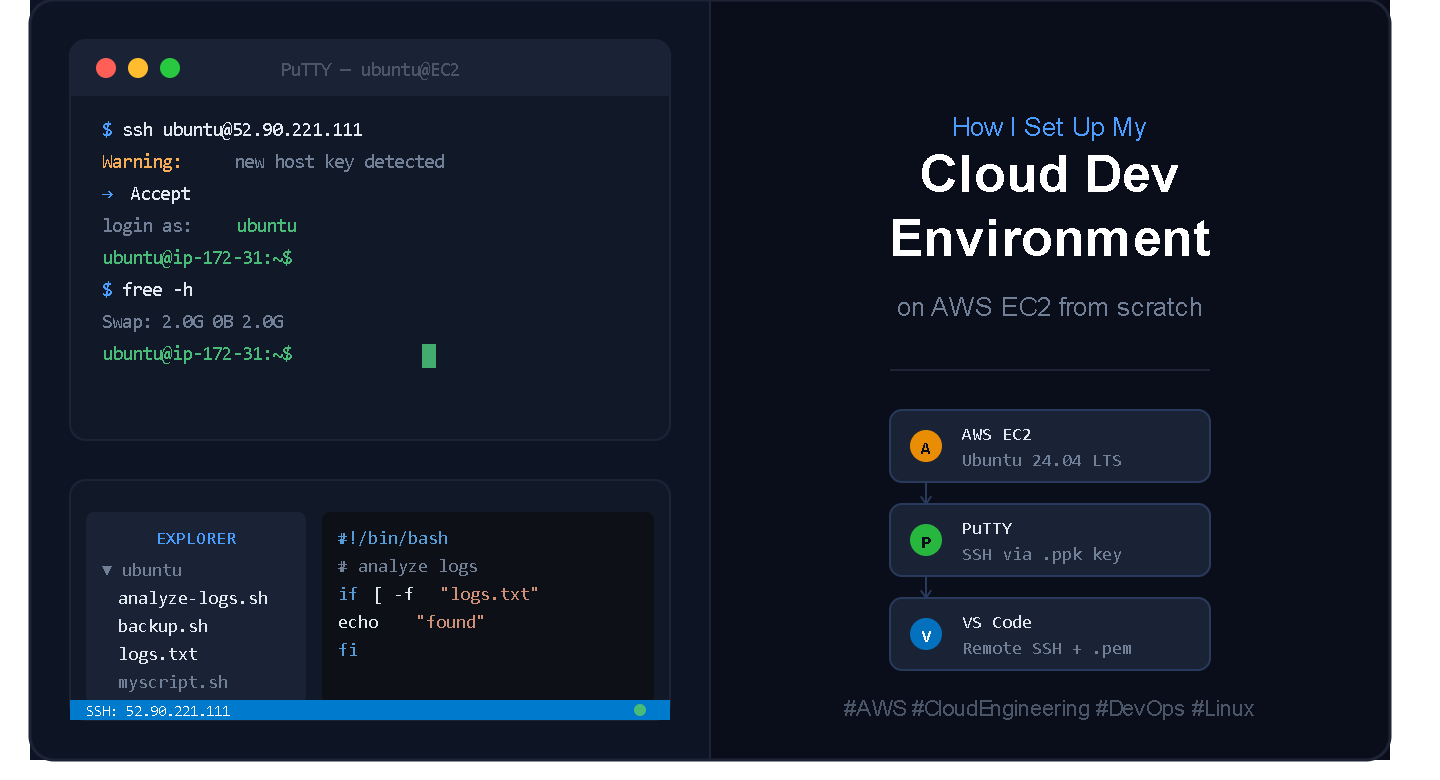Click 'SSH: 52.90.221.111' in status bar
The image size is (1440, 780).
click(x=158, y=711)
